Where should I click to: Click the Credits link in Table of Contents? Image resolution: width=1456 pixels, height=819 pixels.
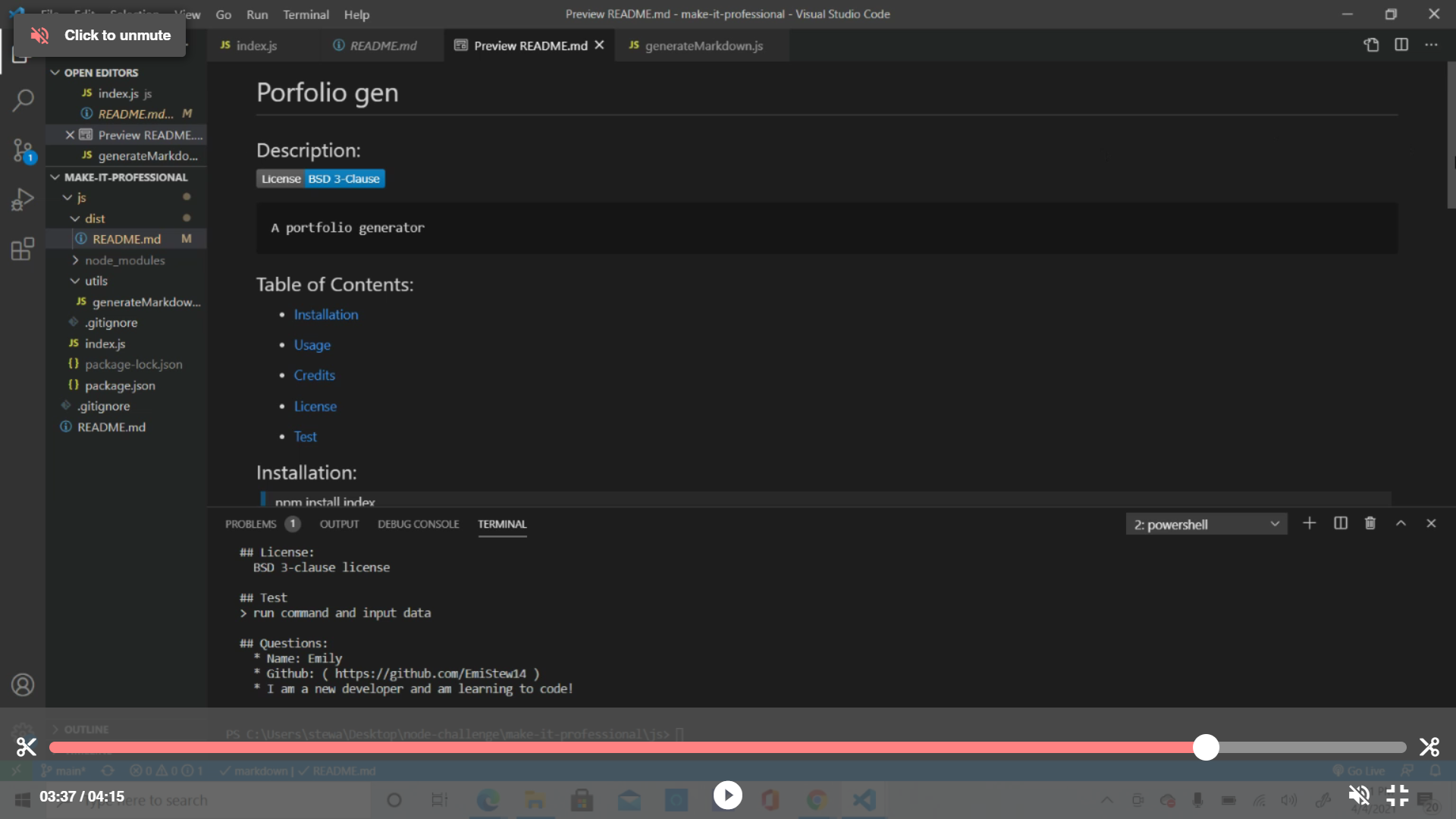(x=314, y=375)
